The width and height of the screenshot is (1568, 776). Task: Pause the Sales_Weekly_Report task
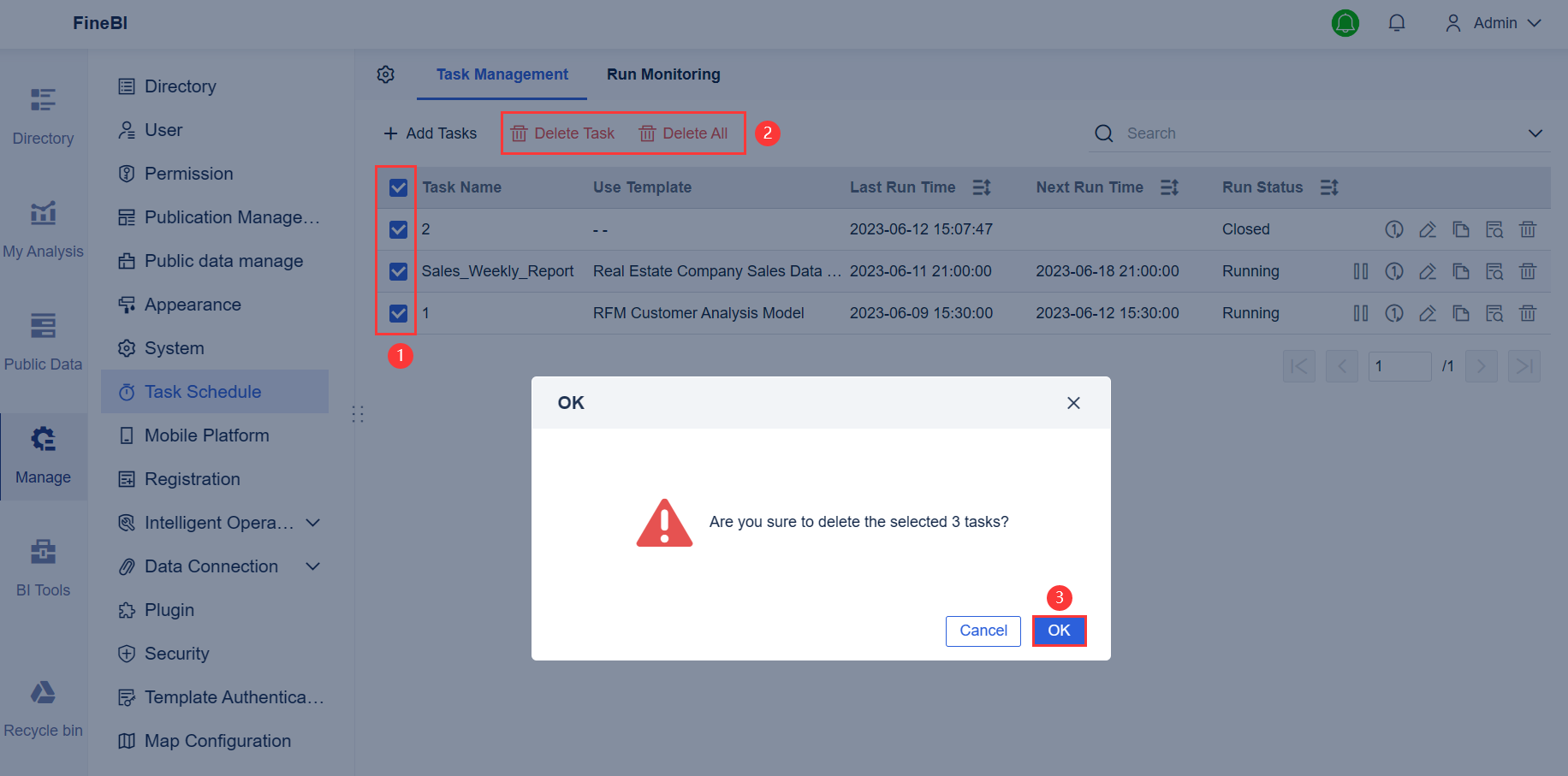[x=1362, y=270]
